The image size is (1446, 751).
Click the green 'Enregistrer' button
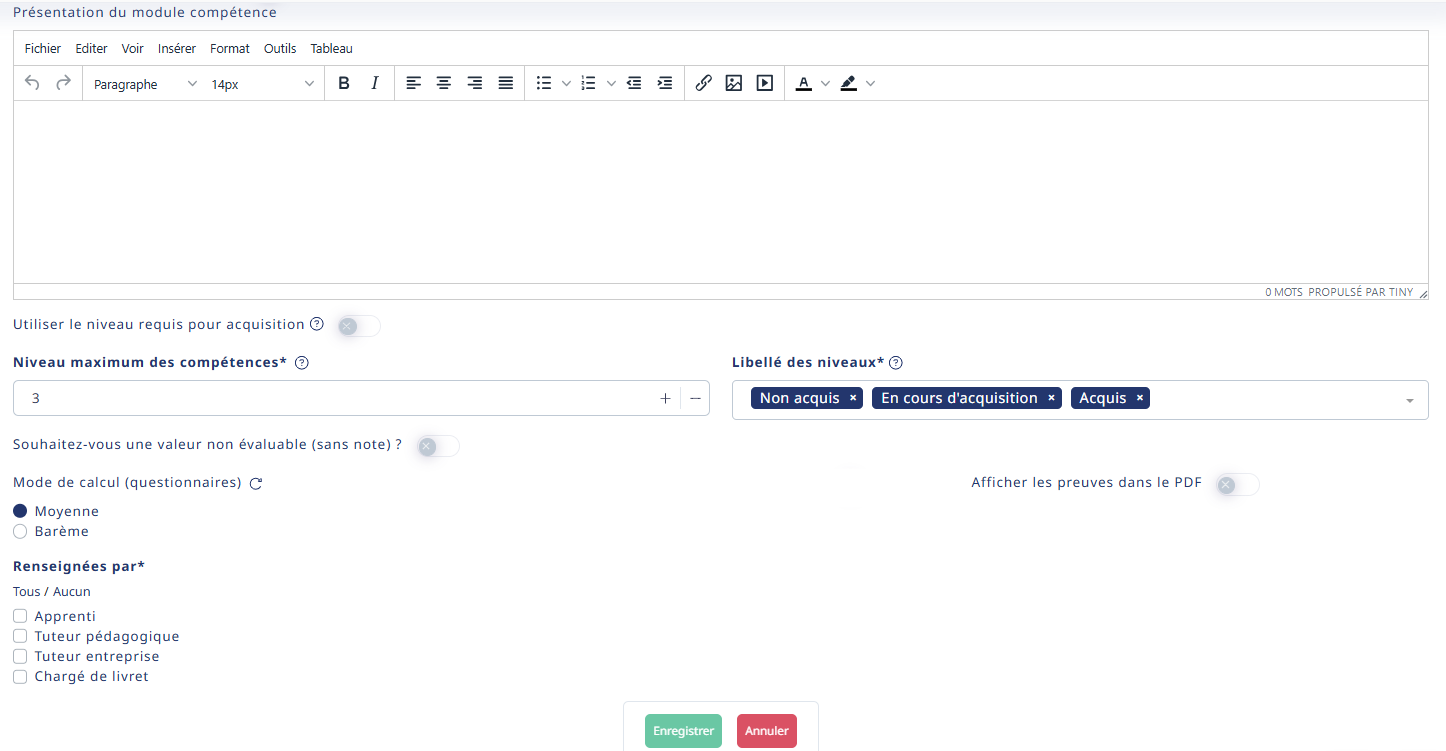(684, 731)
